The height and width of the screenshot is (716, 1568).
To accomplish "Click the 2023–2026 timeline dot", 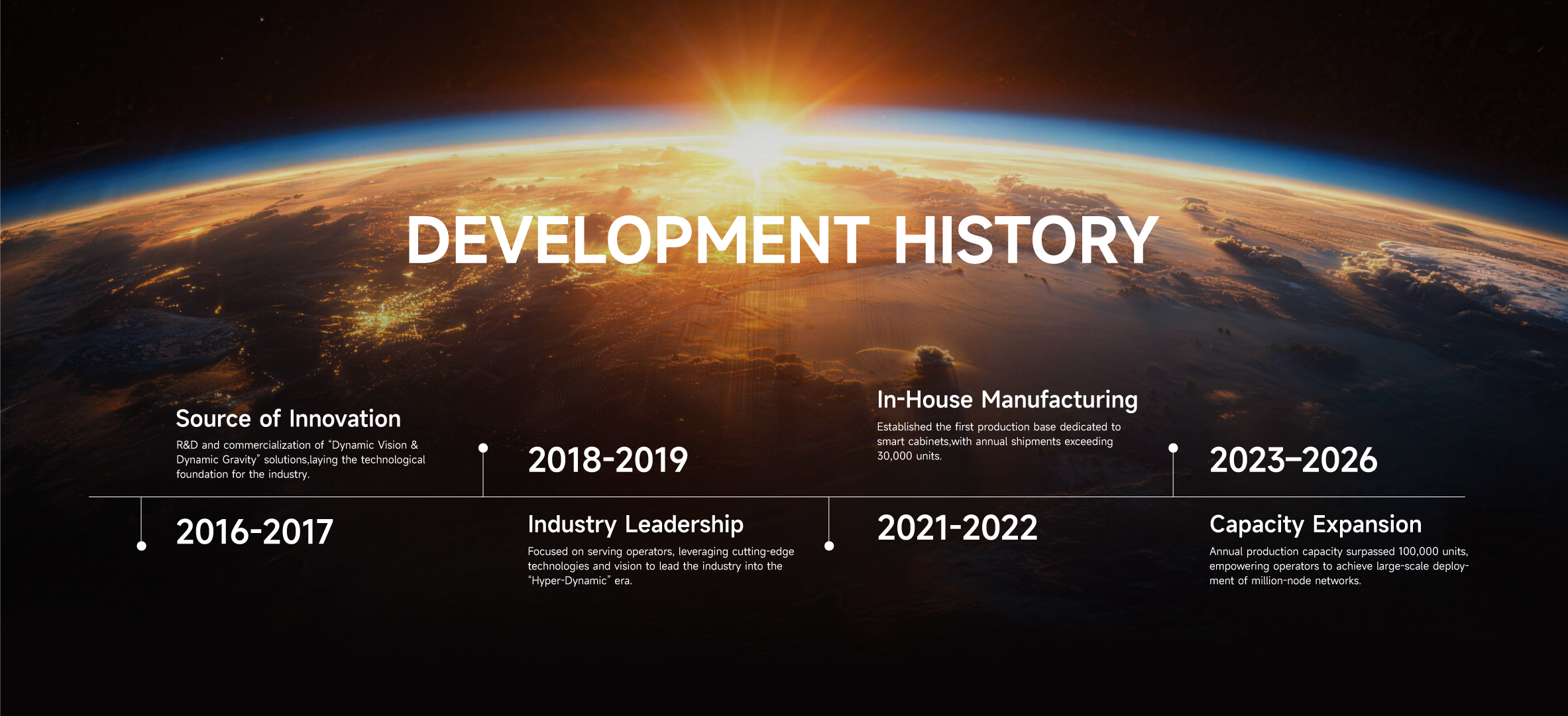I will (1173, 448).
